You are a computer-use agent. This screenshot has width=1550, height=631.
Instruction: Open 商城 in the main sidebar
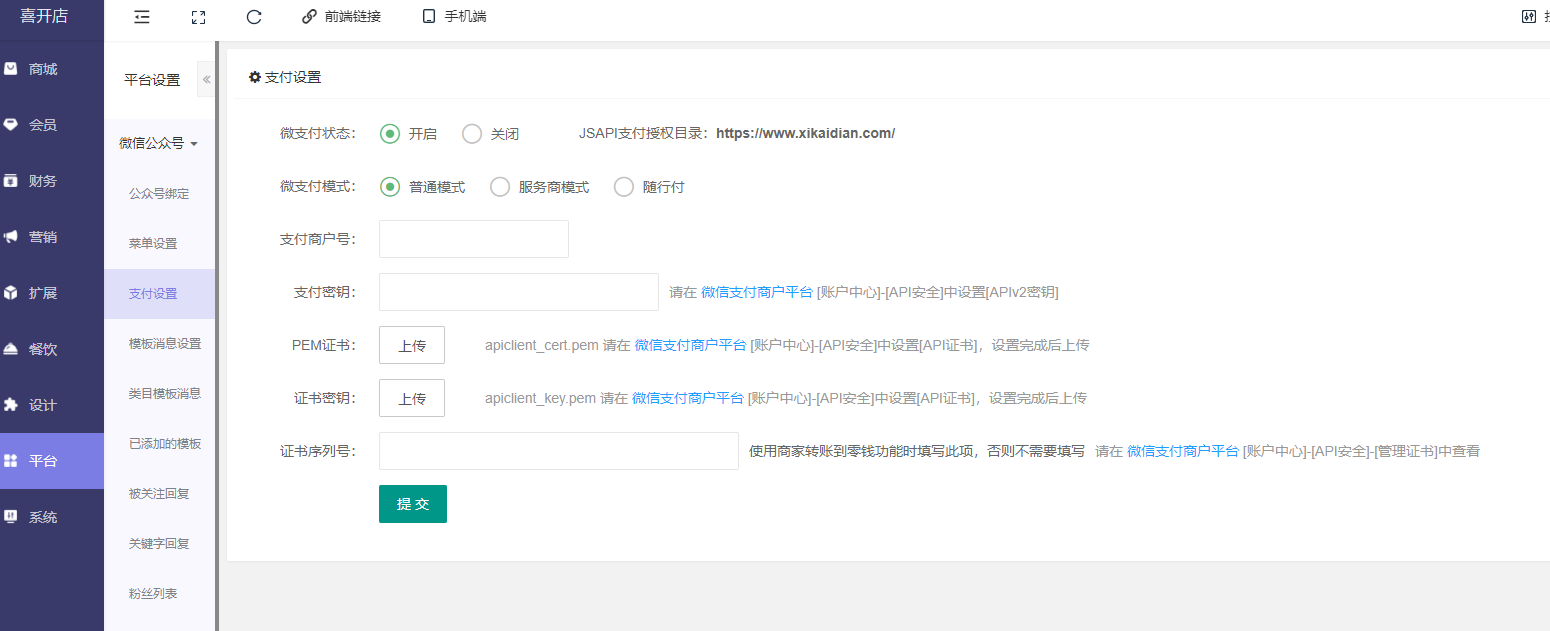(52, 69)
